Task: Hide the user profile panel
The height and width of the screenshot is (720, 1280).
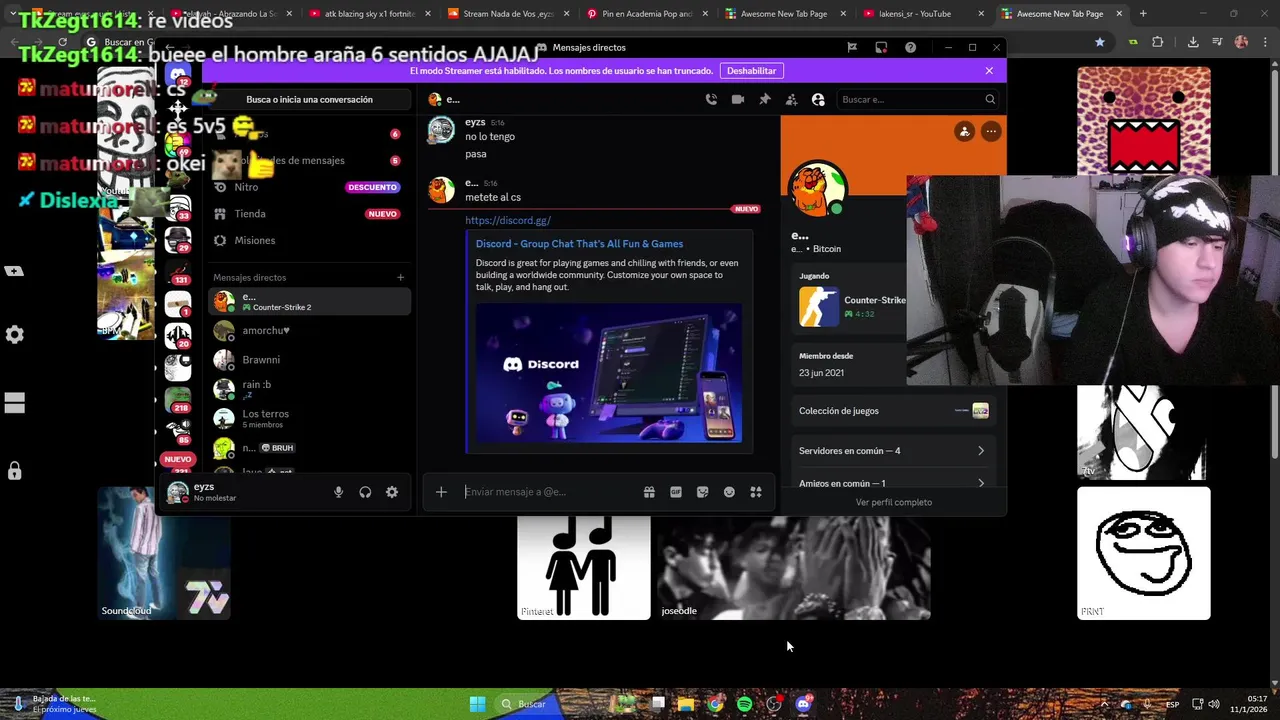Action: coord(818,99)
